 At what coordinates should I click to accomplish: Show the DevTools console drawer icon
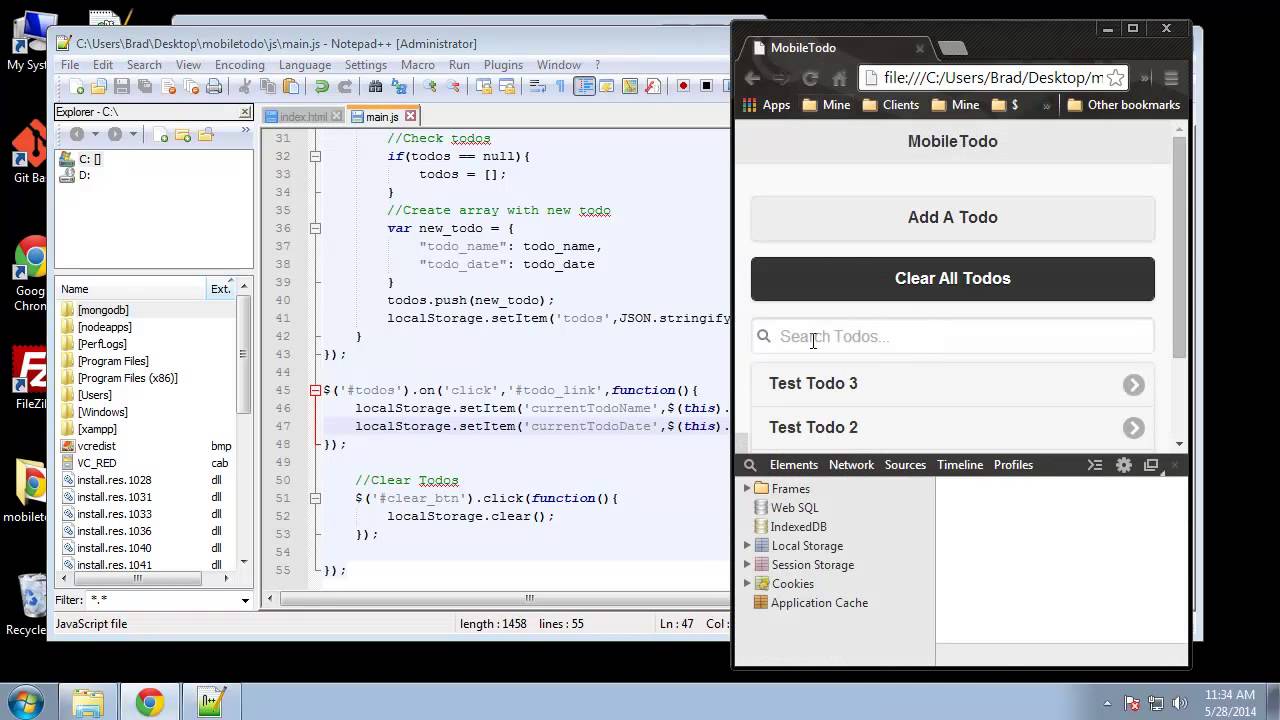tap(1095, 465)
